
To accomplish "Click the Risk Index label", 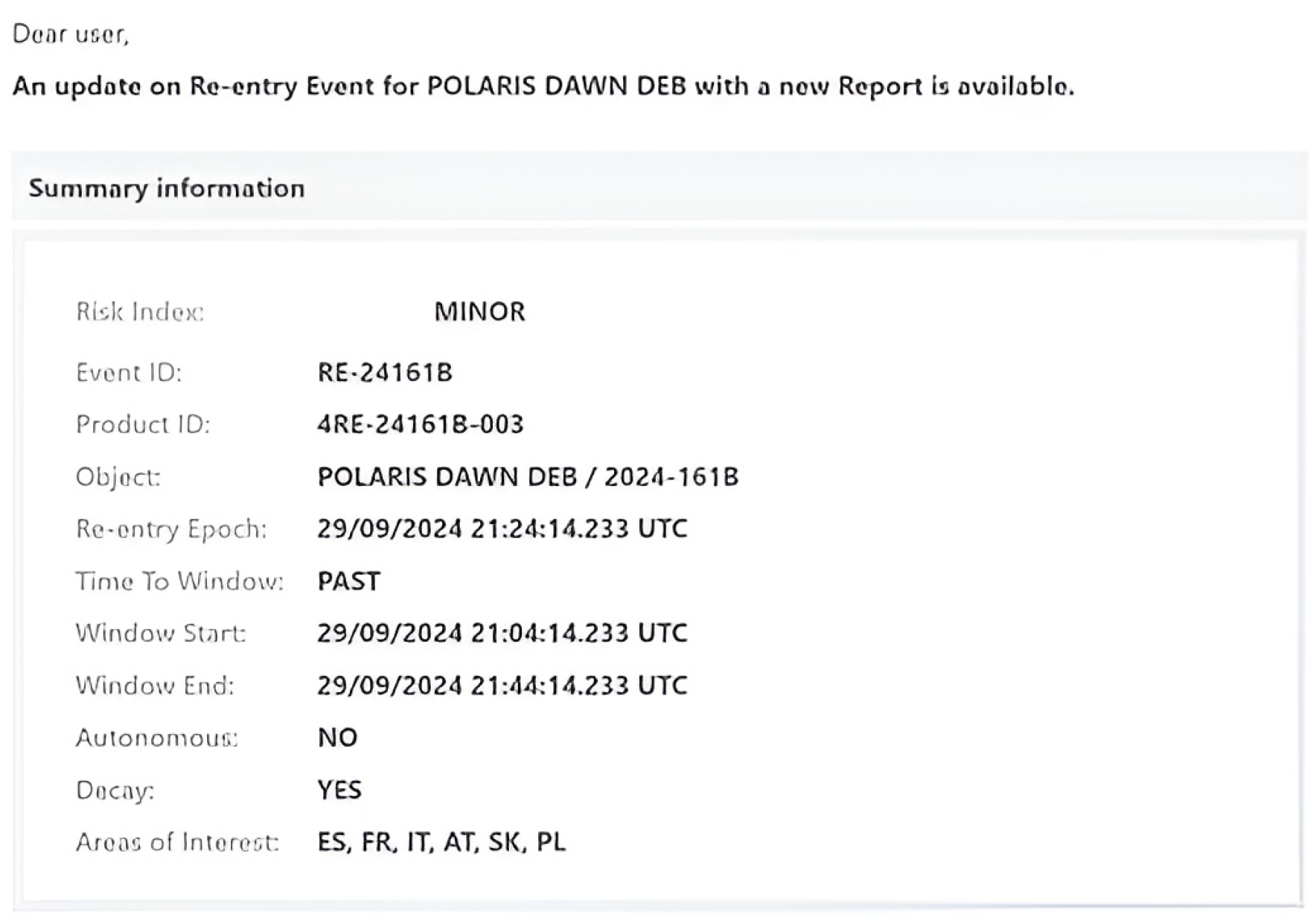I will [x=140, y=311].
